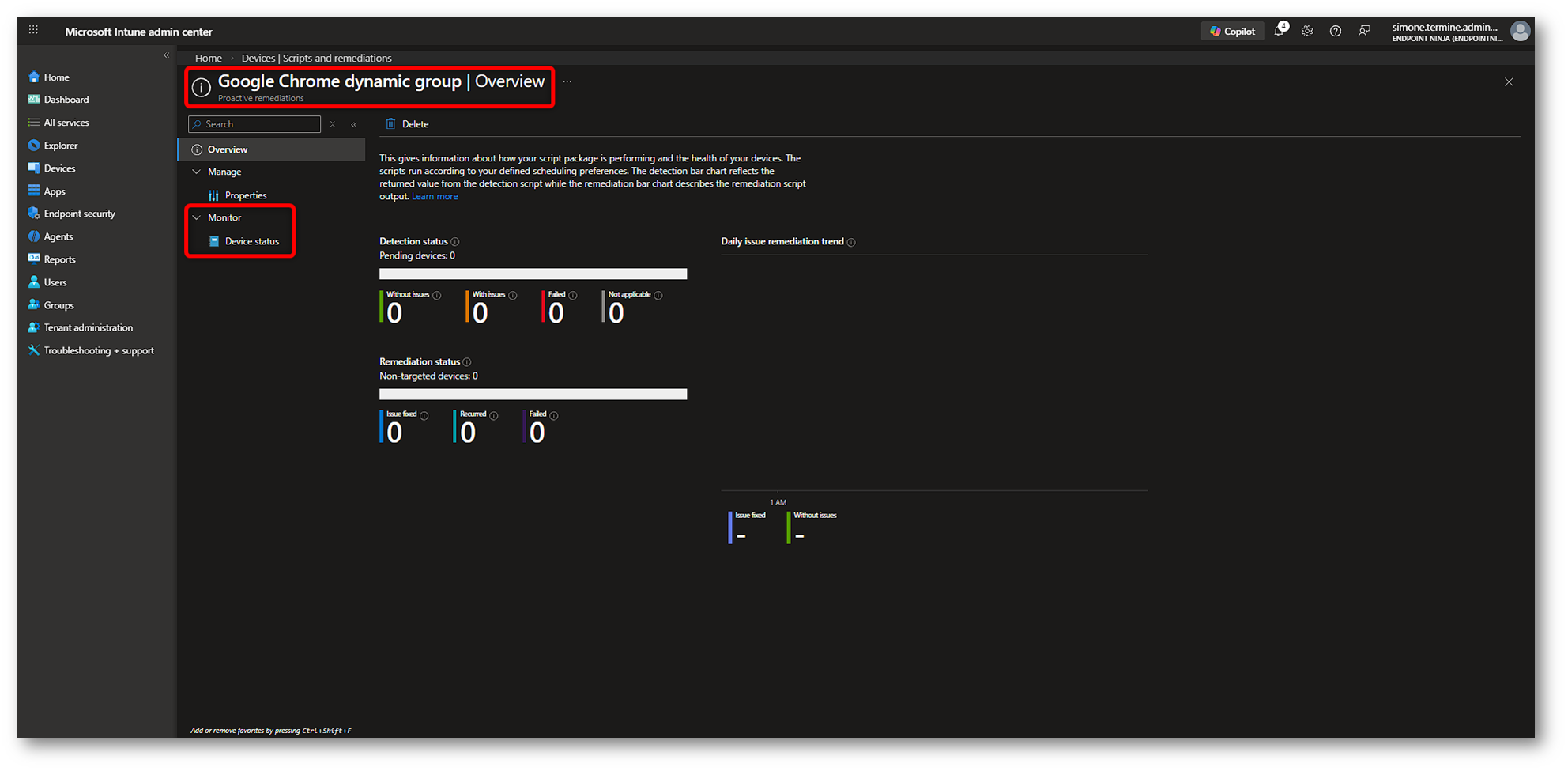Open the Feedback icon in the header
This screenshot has height=771, width=1568.
[1364, 32]
